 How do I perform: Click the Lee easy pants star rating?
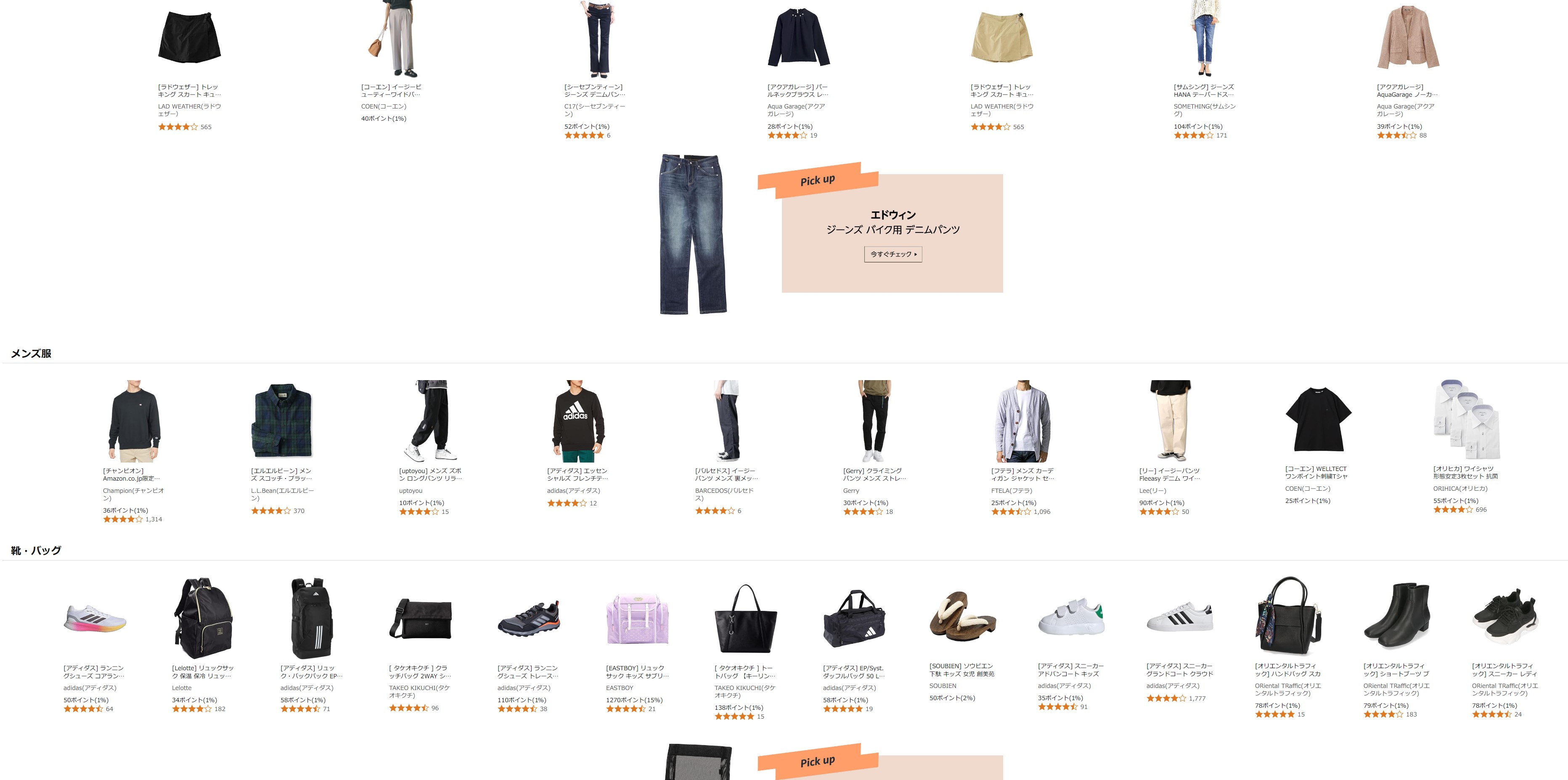click(1159, 512)
